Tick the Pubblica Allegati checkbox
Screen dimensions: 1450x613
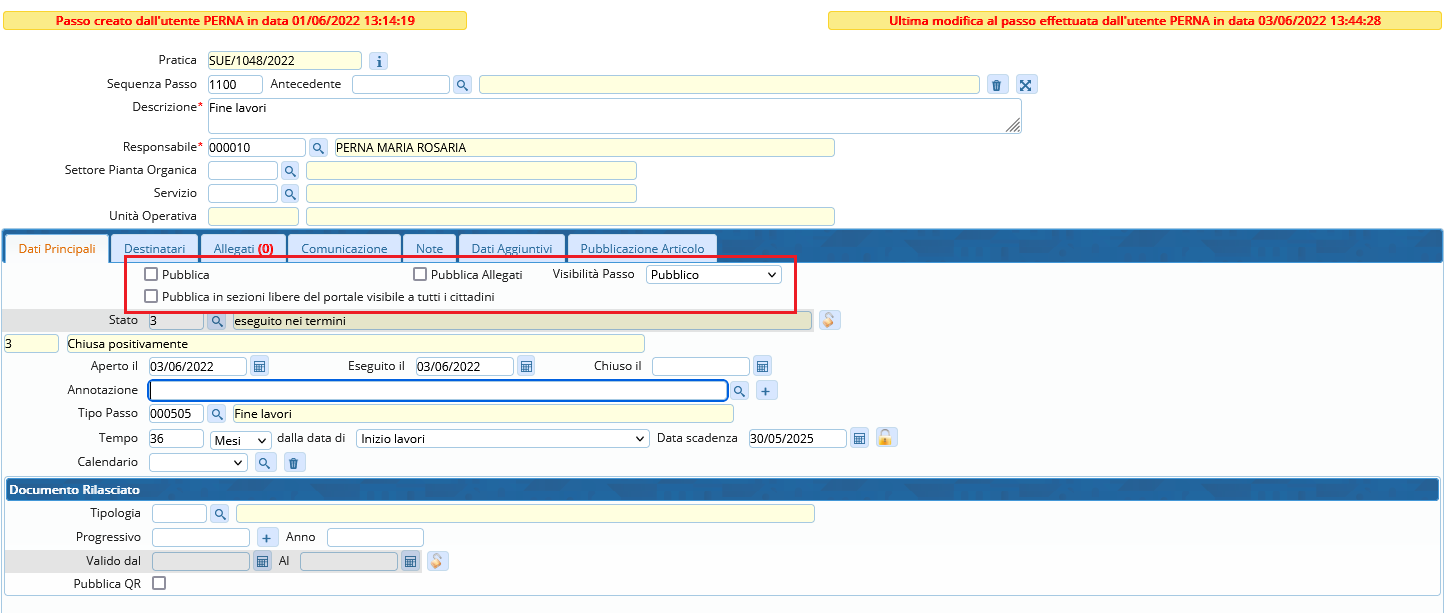(420, 274)
